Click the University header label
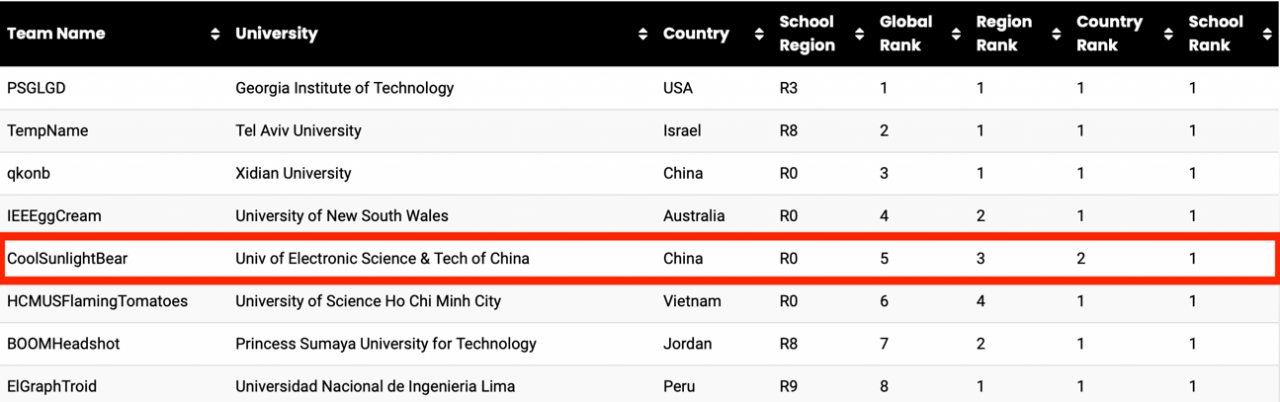 pyautogui.click(x=276, y=34)
